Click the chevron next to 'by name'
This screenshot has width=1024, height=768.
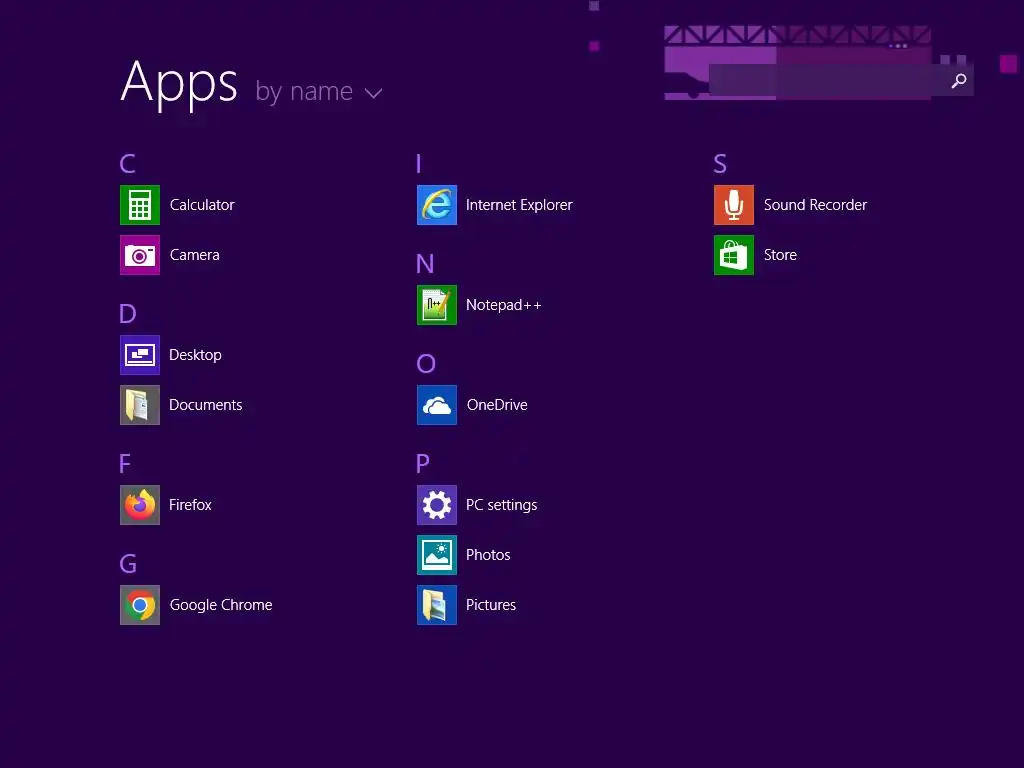point(374,93)
